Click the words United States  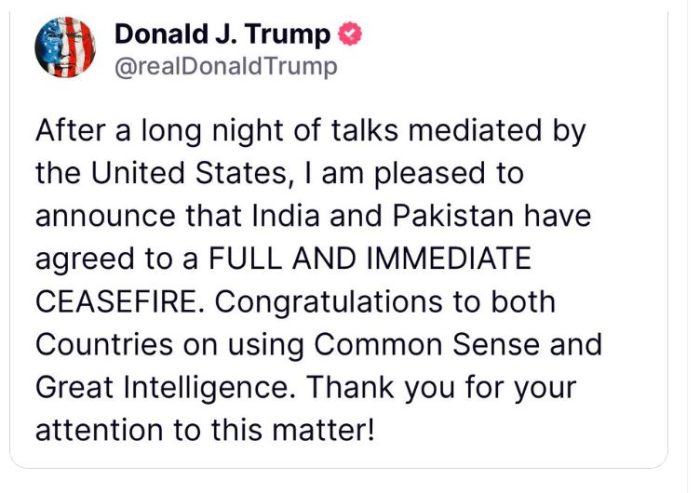(189, 173)
